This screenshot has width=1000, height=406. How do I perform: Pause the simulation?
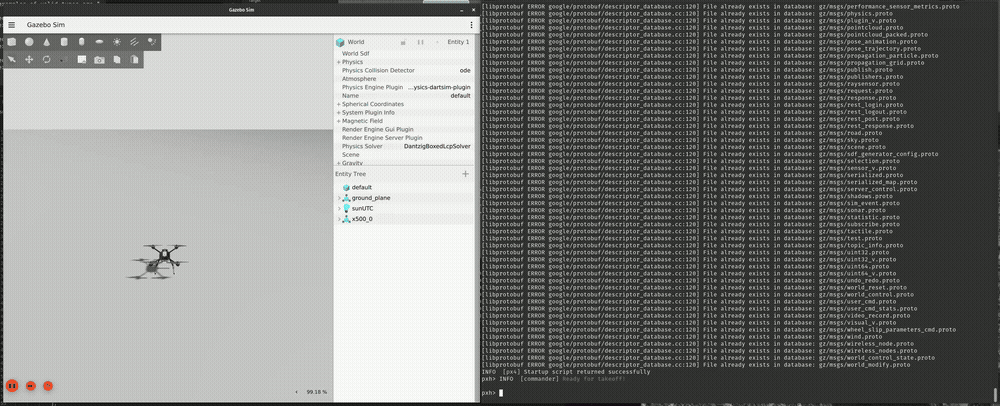click(12, 385)
